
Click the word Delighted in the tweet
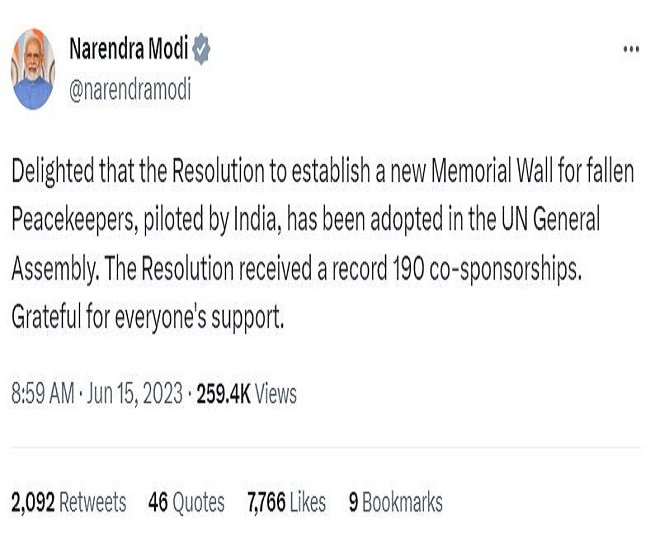point(58,170)
